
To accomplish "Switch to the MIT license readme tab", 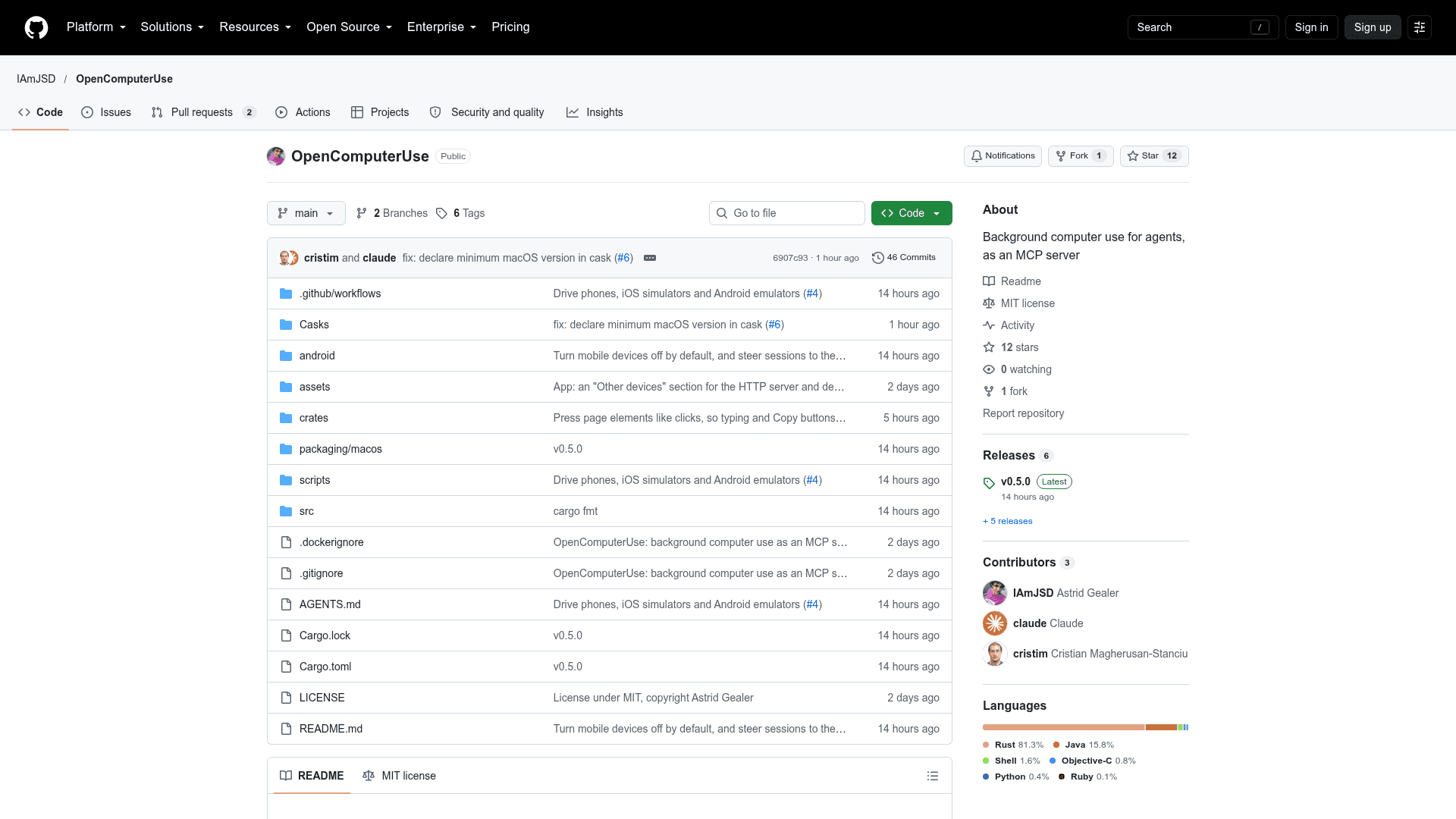I will point(399,776).
